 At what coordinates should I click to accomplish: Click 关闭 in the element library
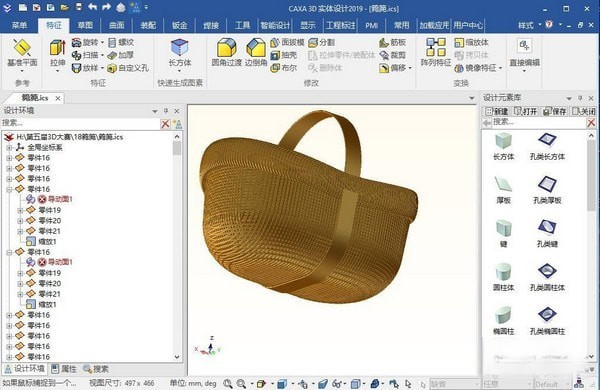[584, 111]
